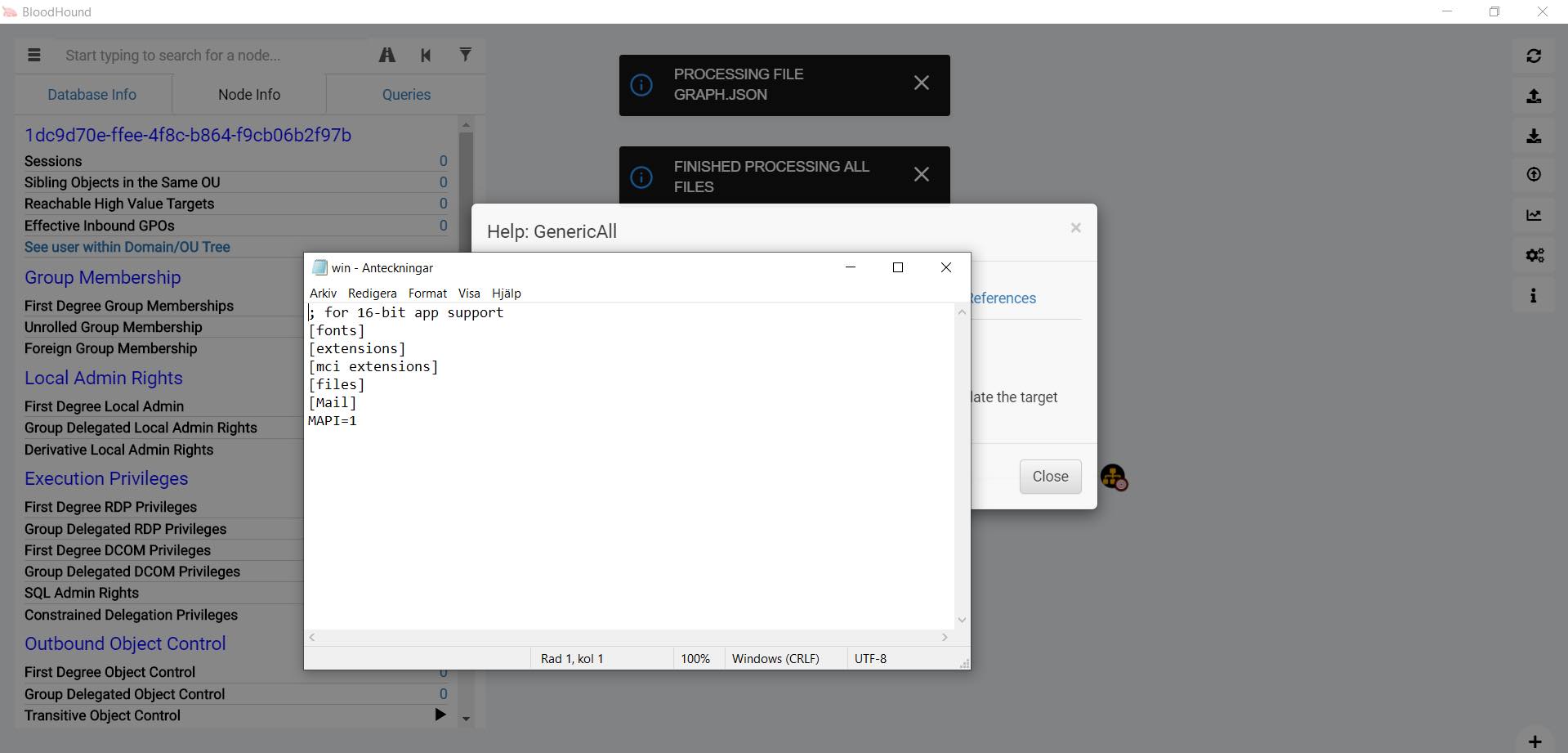The height and width of the screenshot is (753, 1568).
Task: Switch to the Queries tab
Action: [406, 94]
